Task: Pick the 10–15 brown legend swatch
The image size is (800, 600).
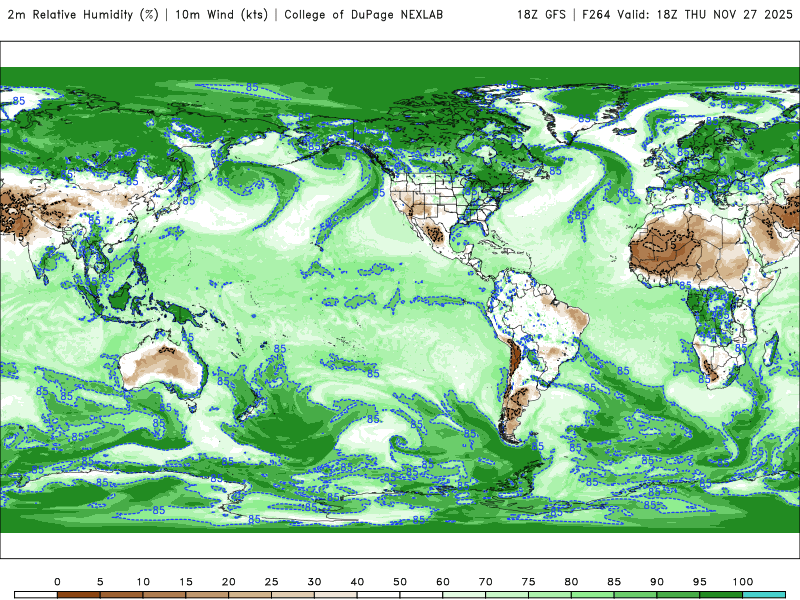Action: 164,595
